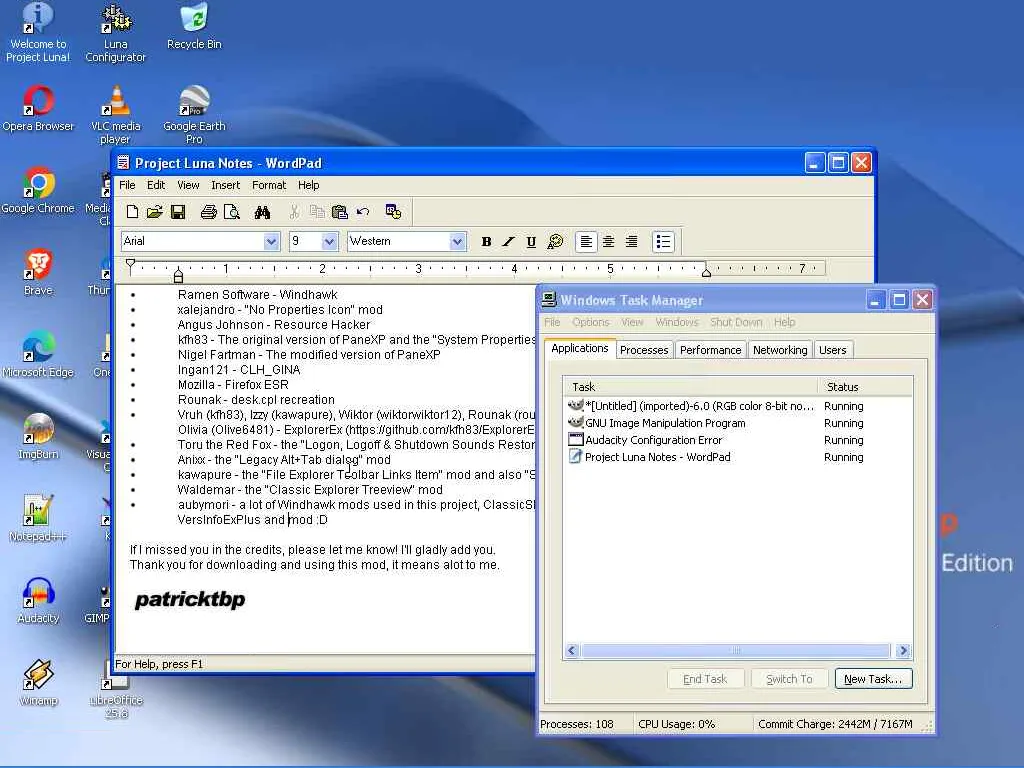1024x768 pixels.
Task: Open the font size 9 dropdown
Action: pyautogui.click(x=330, y=242)
